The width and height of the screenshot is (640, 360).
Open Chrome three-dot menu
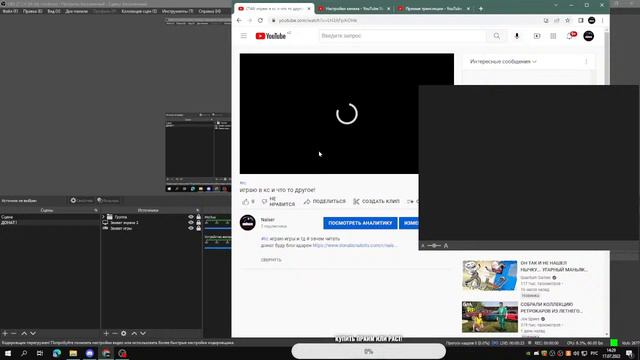point(602,20)
